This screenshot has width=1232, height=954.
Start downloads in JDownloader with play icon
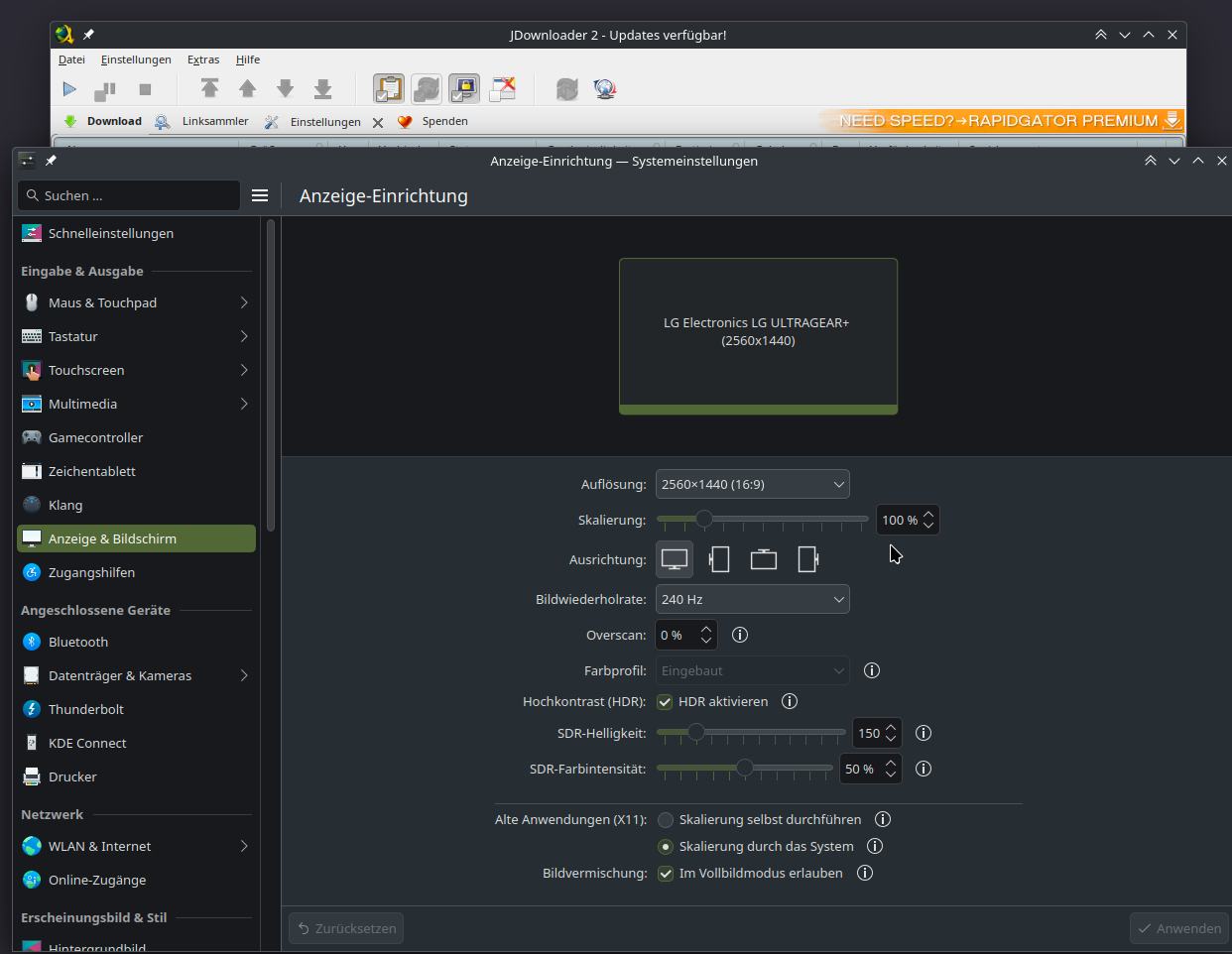[69, 89]
